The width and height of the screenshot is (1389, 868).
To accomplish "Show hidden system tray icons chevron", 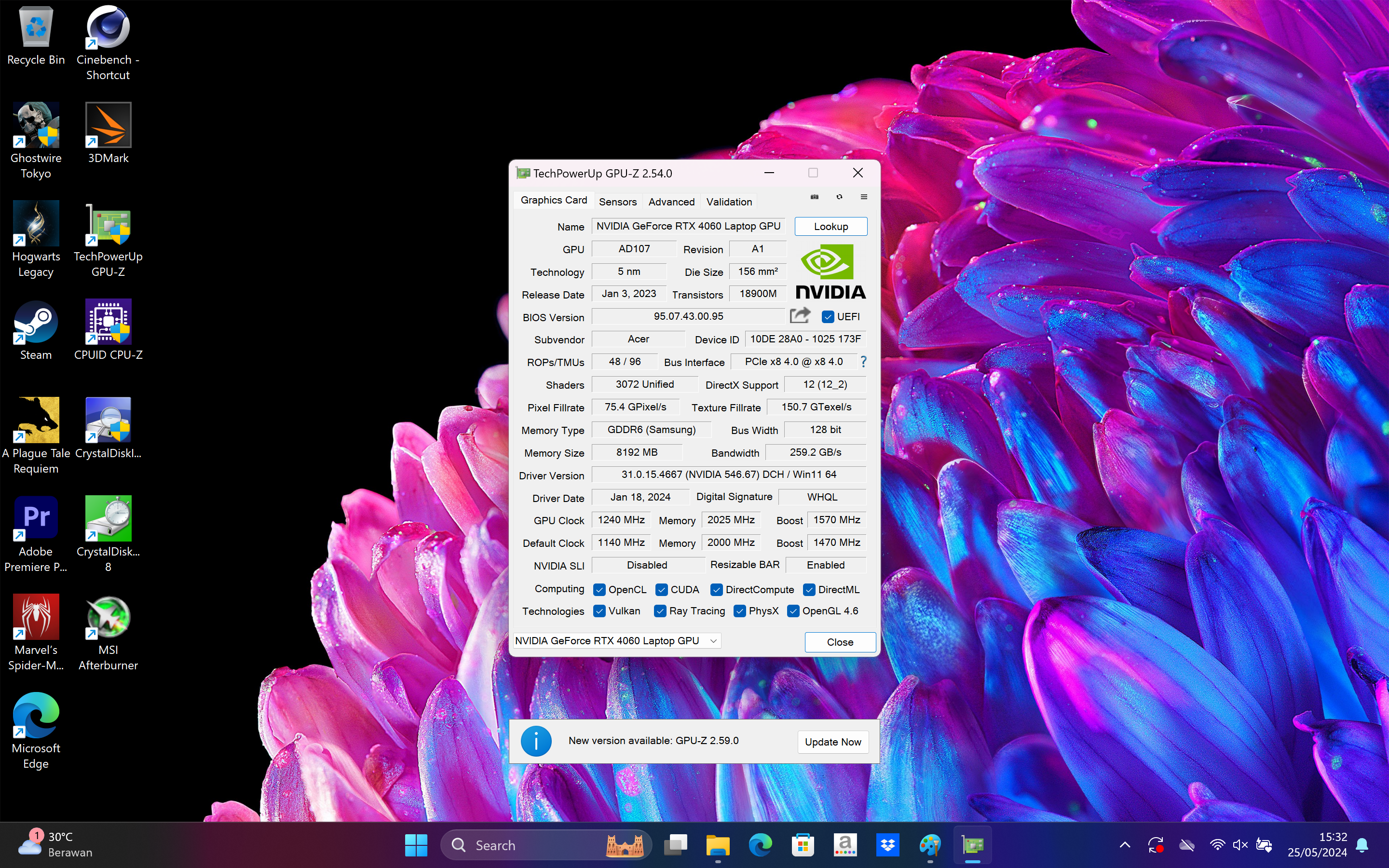I will 1125,845.
